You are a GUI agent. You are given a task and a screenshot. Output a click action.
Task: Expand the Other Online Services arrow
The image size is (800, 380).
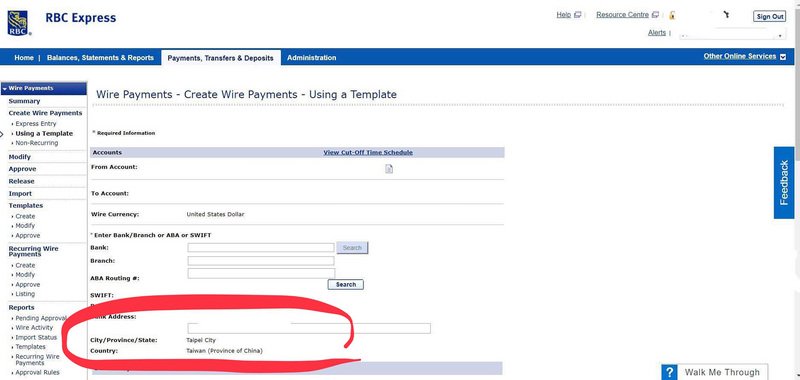(x=783, y=57)
